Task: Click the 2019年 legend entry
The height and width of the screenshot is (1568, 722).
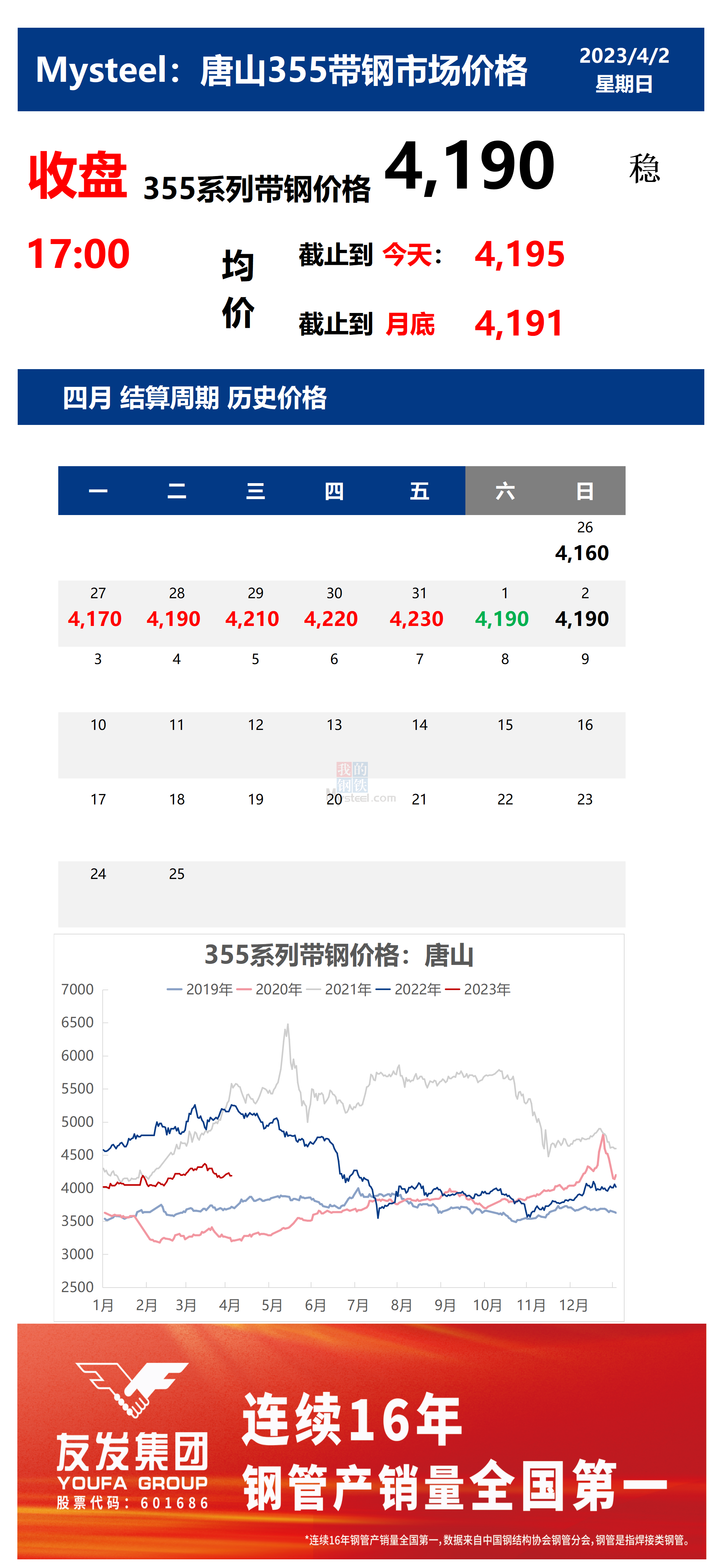Action: [200, 990]
